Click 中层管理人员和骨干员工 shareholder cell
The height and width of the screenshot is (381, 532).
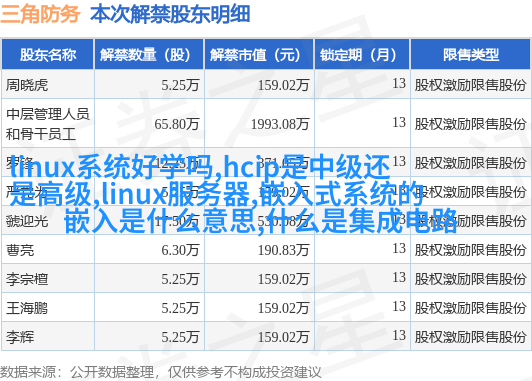click(48, 124)
